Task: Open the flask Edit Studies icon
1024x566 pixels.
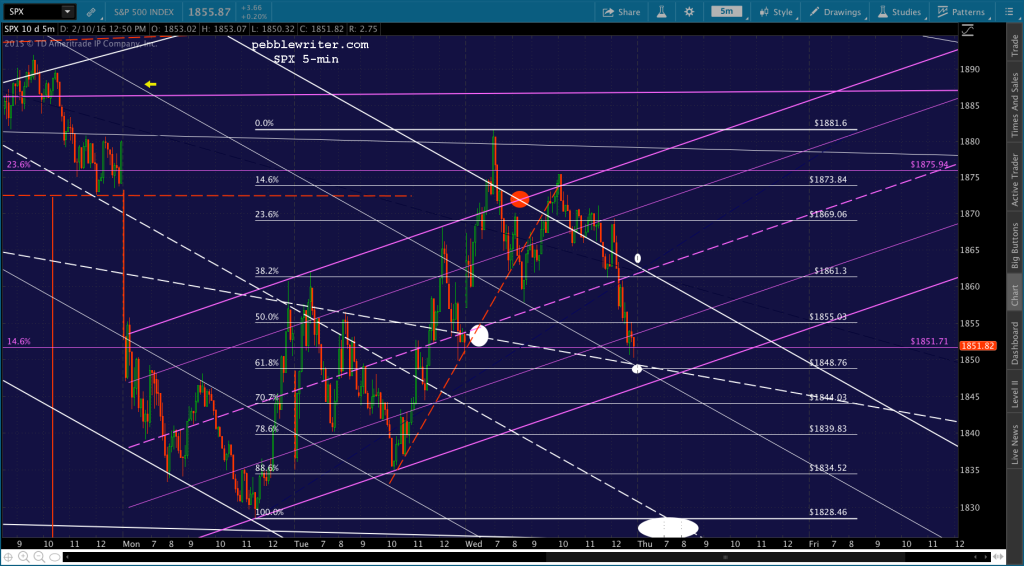Action: click(x=661, y=12)
